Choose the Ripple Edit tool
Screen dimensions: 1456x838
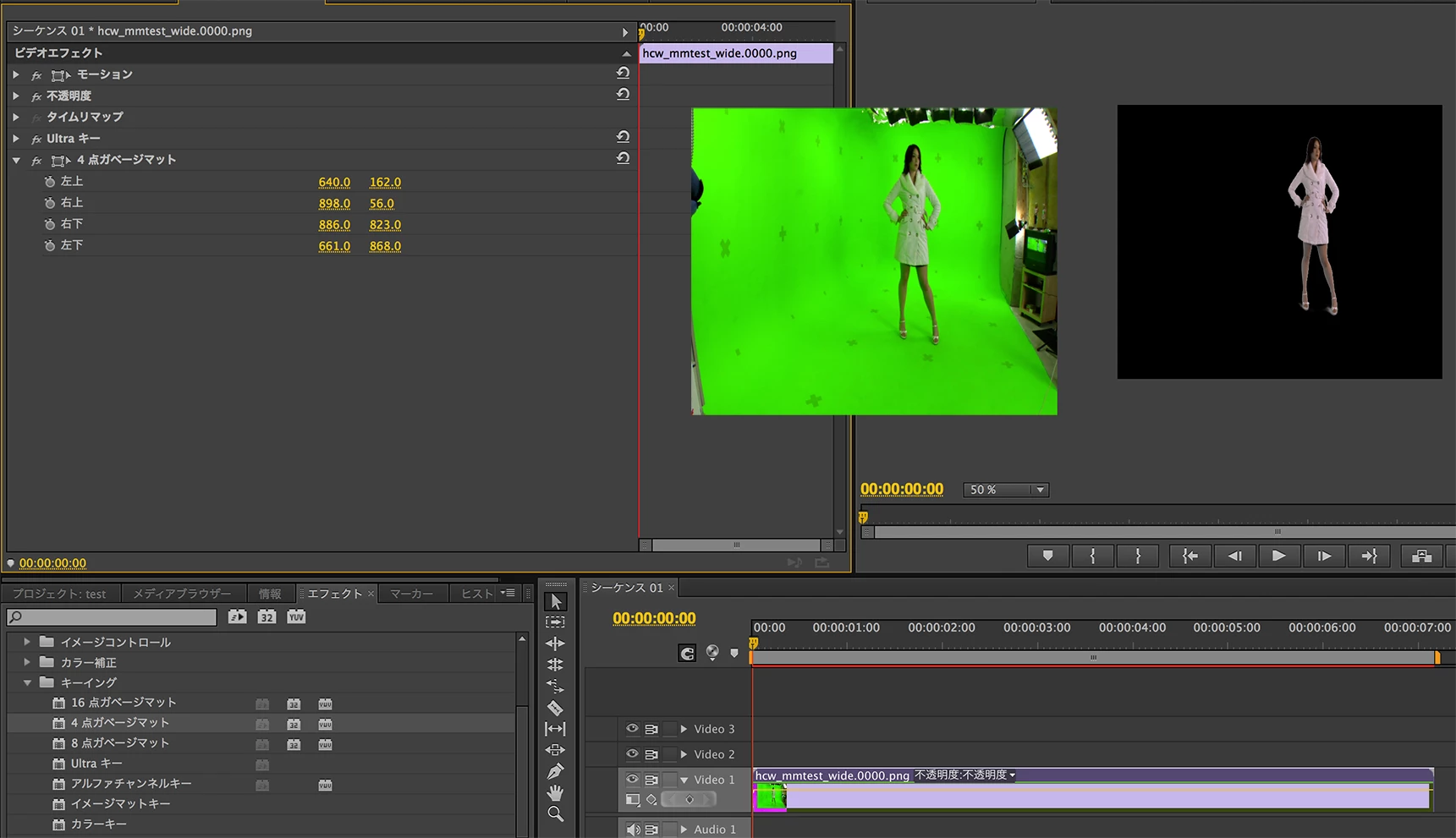[x=555, y=644]
